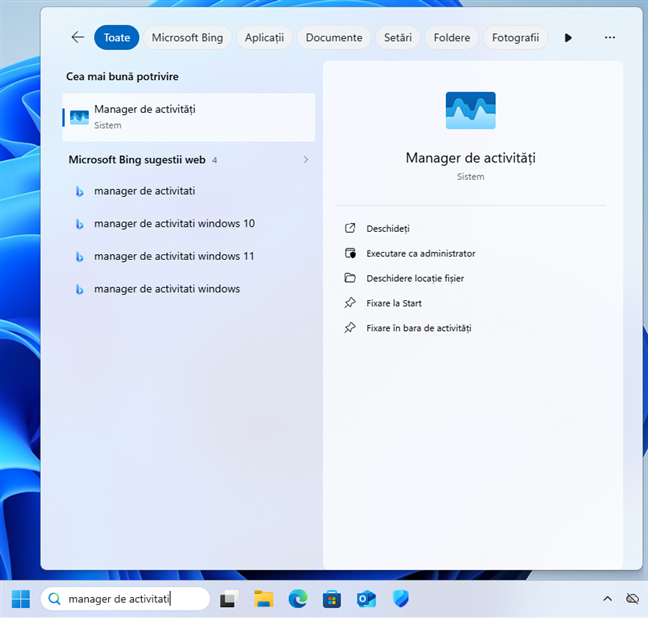The height and width of the screenshot is (618, 648).
Task: Expand Microsoft Bing sugestii web chevron
Action: tap(306, 160)
